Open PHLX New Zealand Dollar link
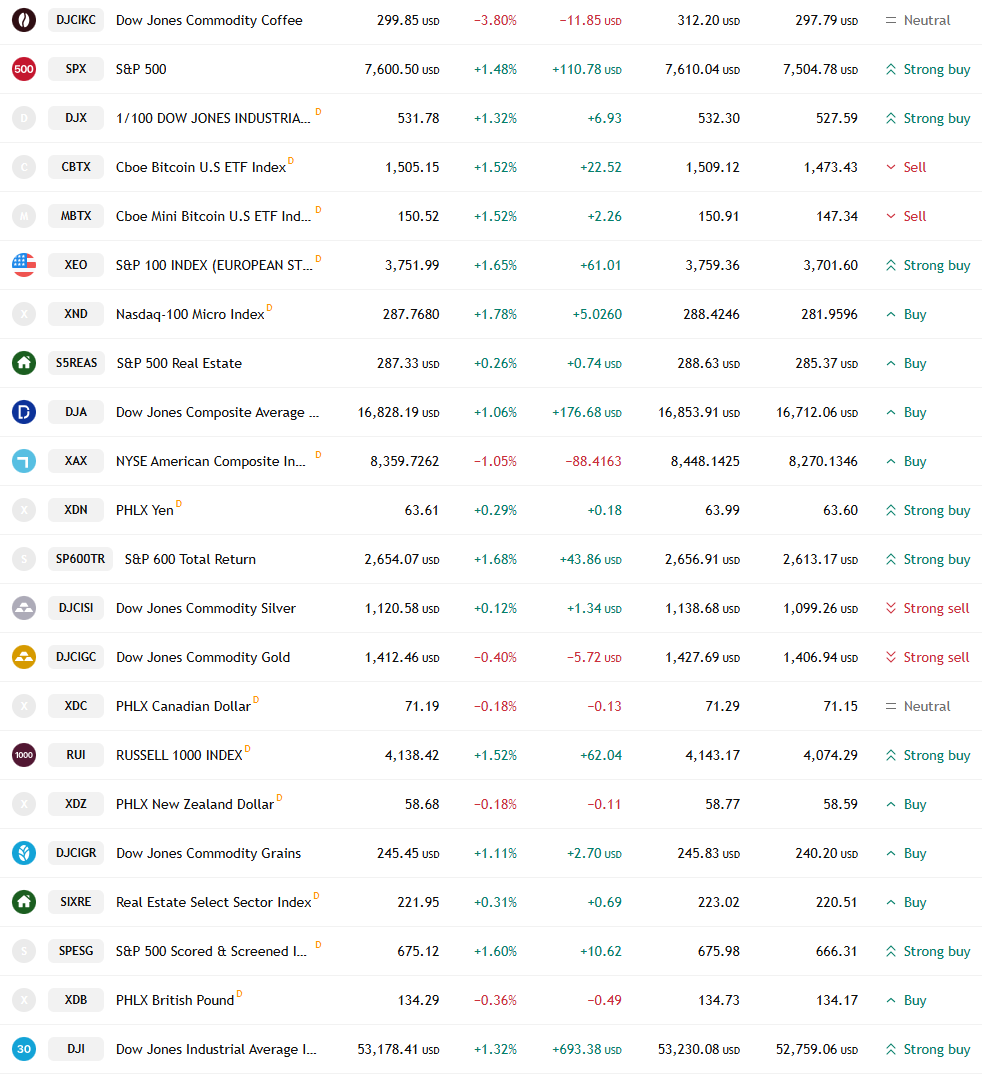This screenshot has height=1075, width=982. 195,804
